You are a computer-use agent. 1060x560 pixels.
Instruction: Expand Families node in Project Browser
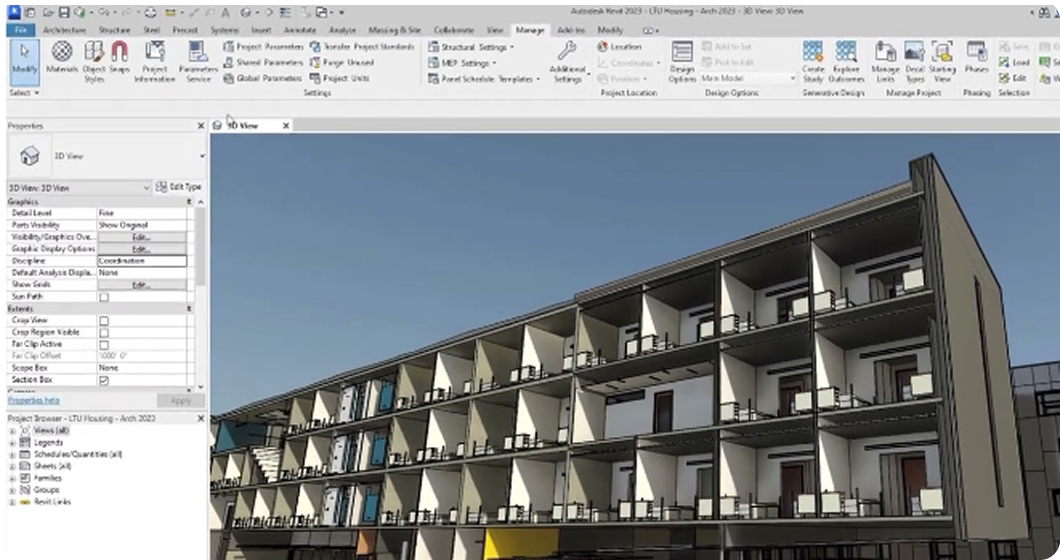(x=12, y=479)
